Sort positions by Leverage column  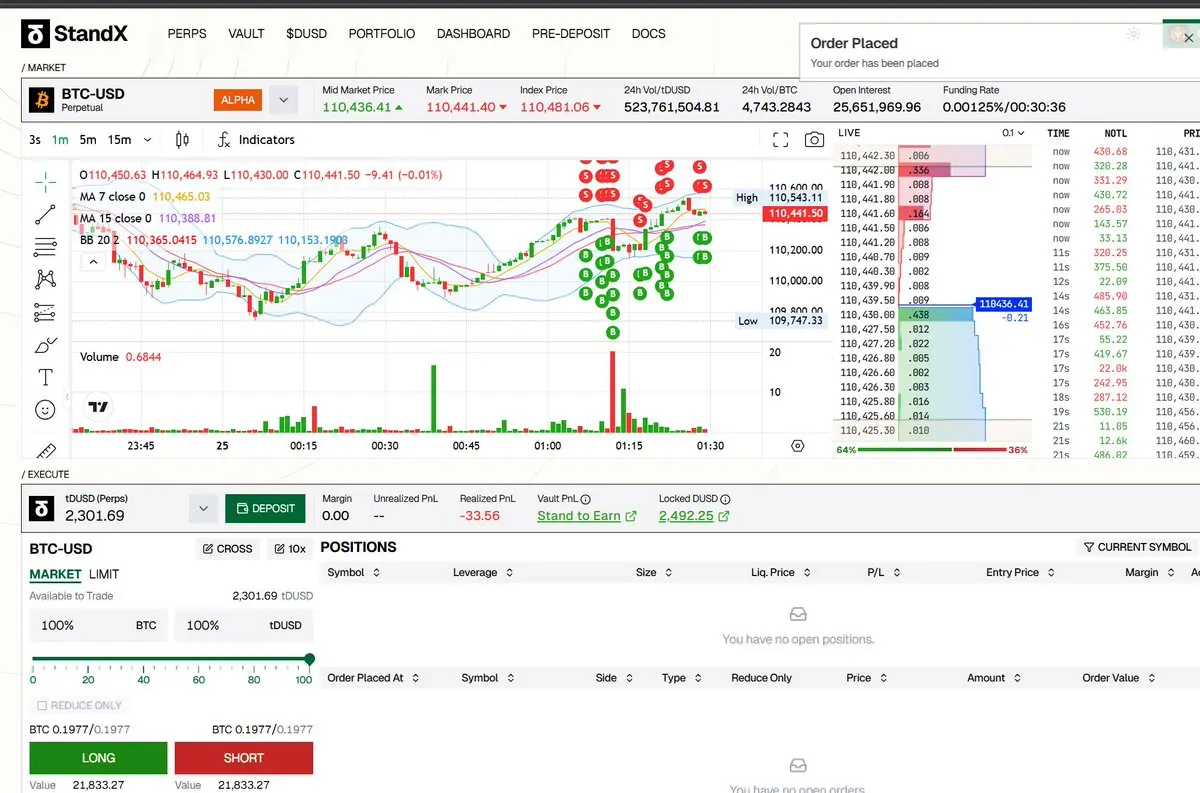coord(483,573)
